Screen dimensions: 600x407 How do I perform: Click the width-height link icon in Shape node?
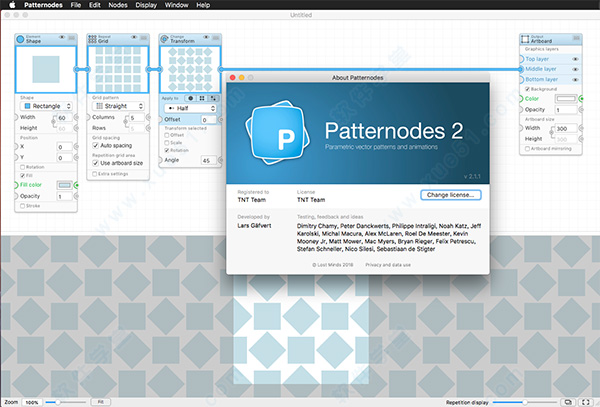click(54, 122)
